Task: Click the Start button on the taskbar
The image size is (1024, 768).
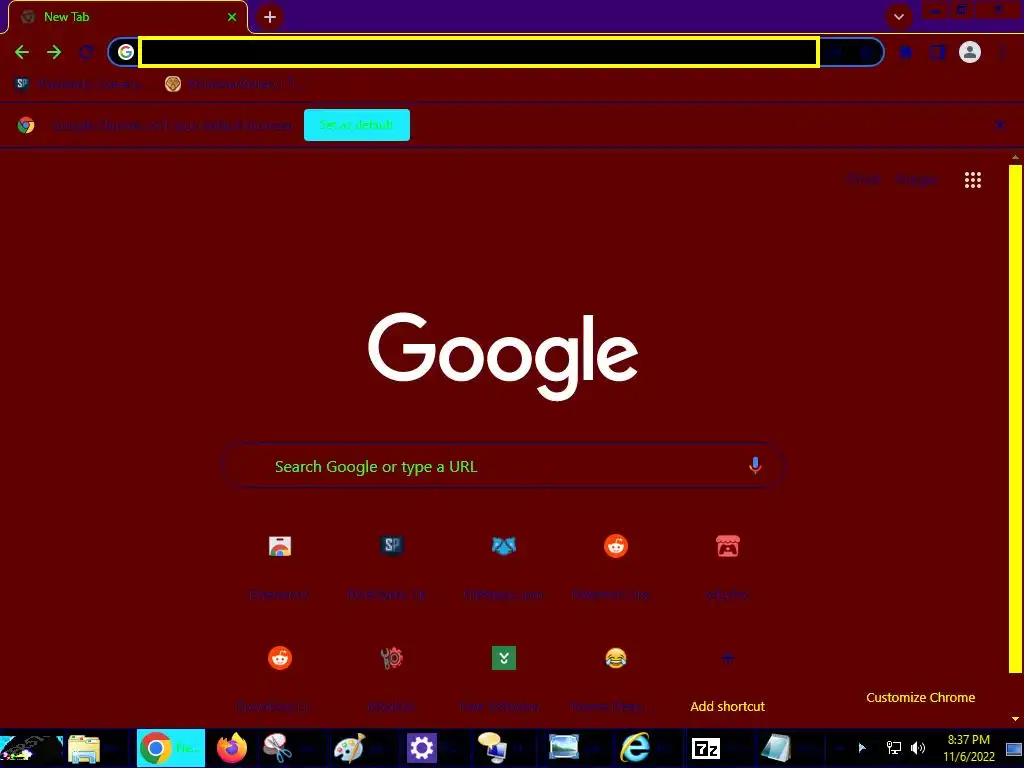Action: 31,748
